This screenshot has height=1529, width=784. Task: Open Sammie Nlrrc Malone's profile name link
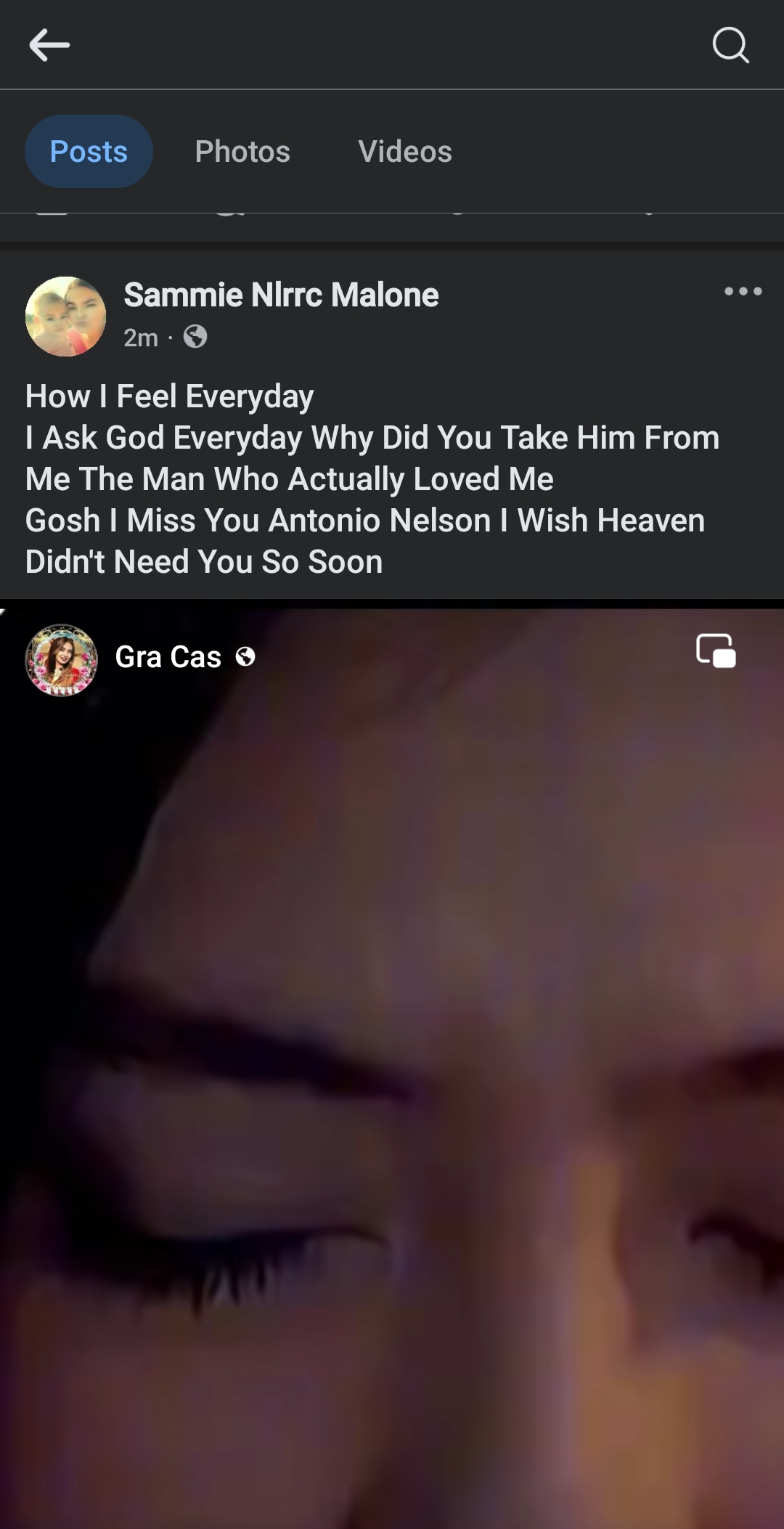click(281, 295)
